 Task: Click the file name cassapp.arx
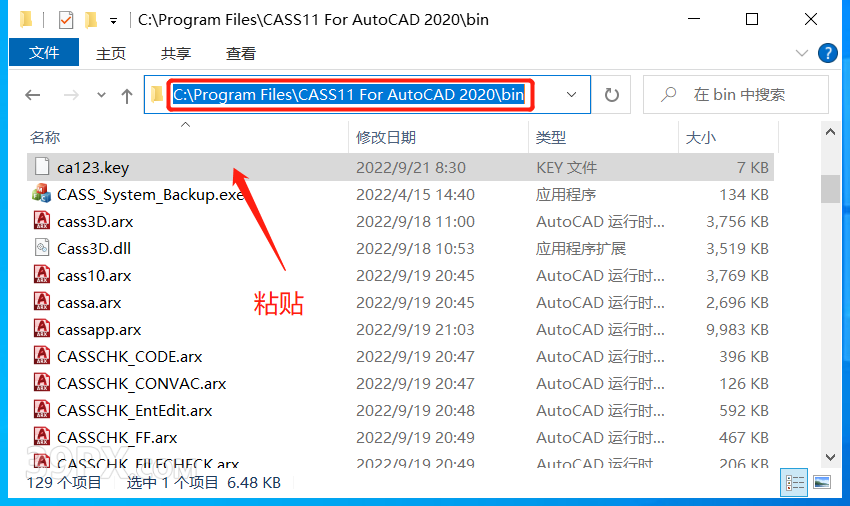pos(99,330)
